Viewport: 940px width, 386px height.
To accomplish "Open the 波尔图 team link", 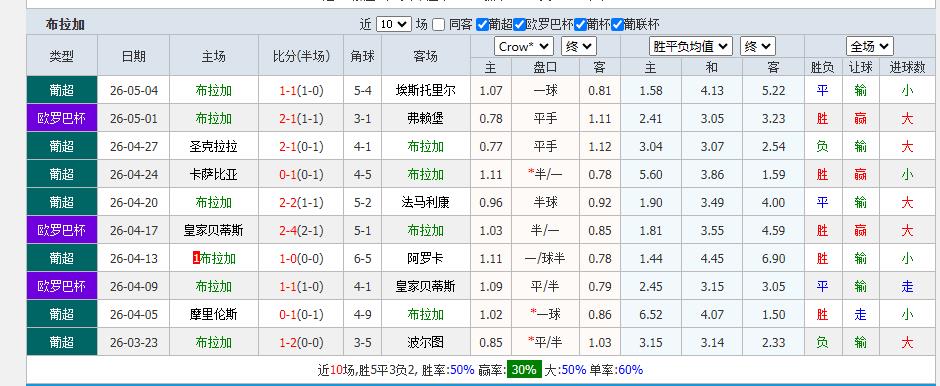I will click(426, 342).
